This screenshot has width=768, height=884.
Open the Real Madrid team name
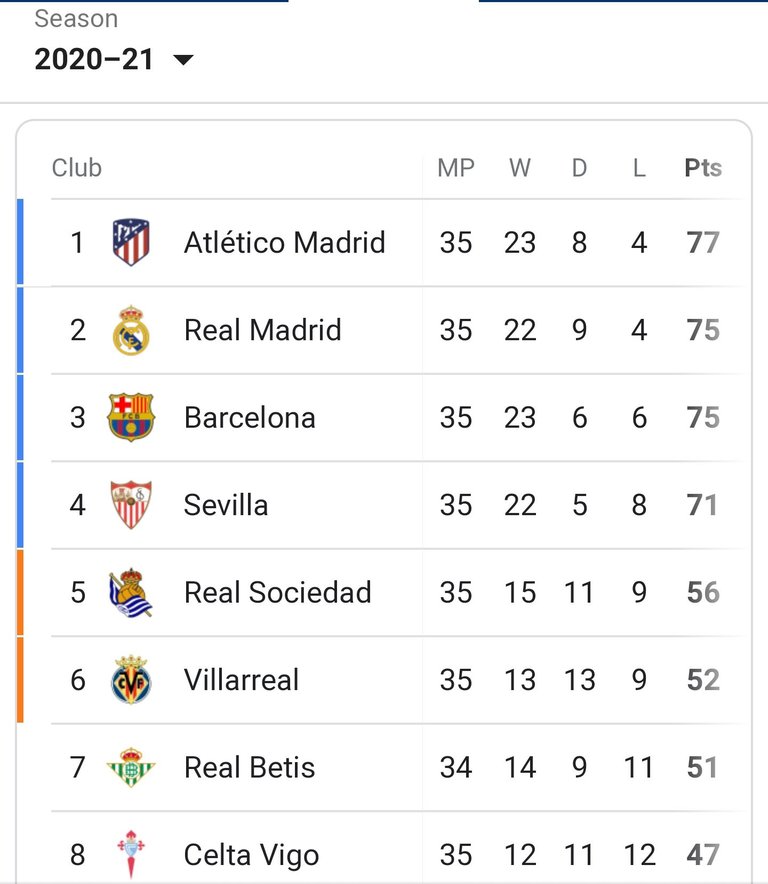click(263, 330)
